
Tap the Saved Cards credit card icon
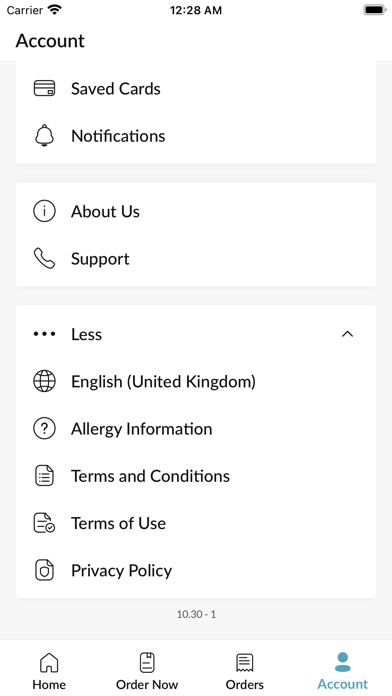(44, 88)
